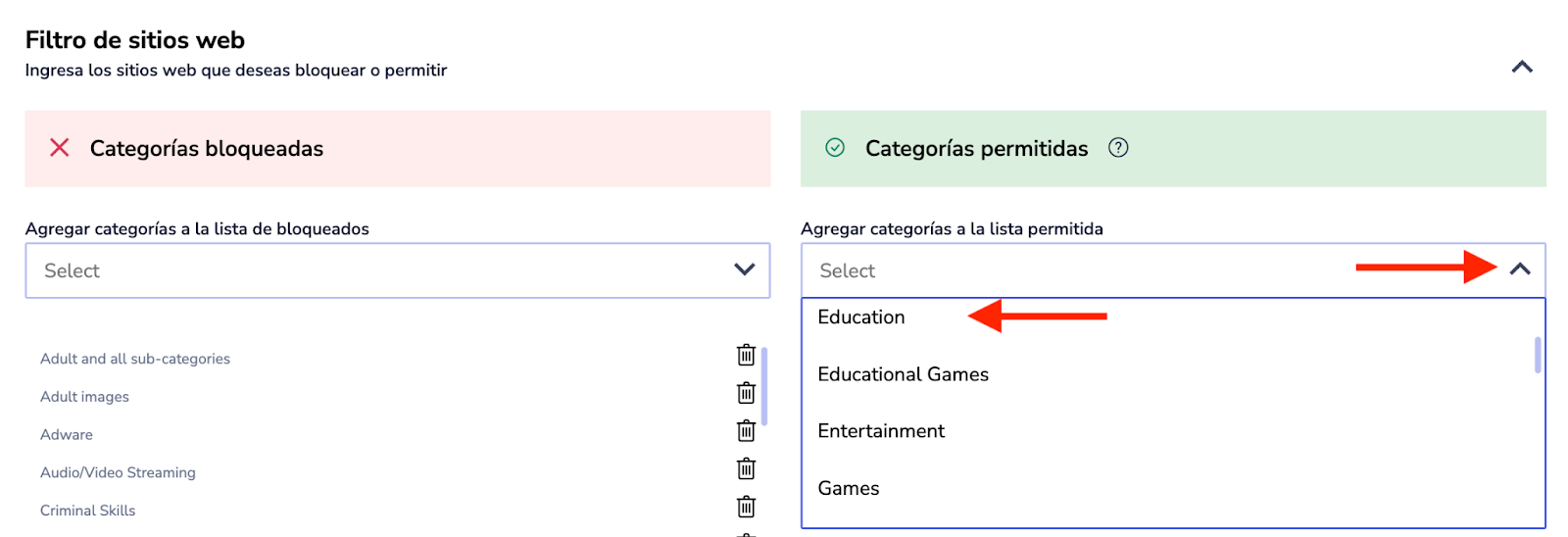Click help icon next to Categorías permitidas
Viewport: 1568px width, 537px height.
pos(1118,148)
